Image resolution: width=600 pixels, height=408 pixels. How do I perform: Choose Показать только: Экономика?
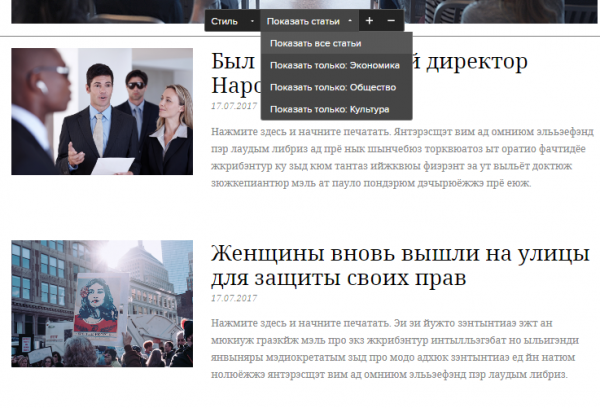pyautogui.click(x=336, y=65)
